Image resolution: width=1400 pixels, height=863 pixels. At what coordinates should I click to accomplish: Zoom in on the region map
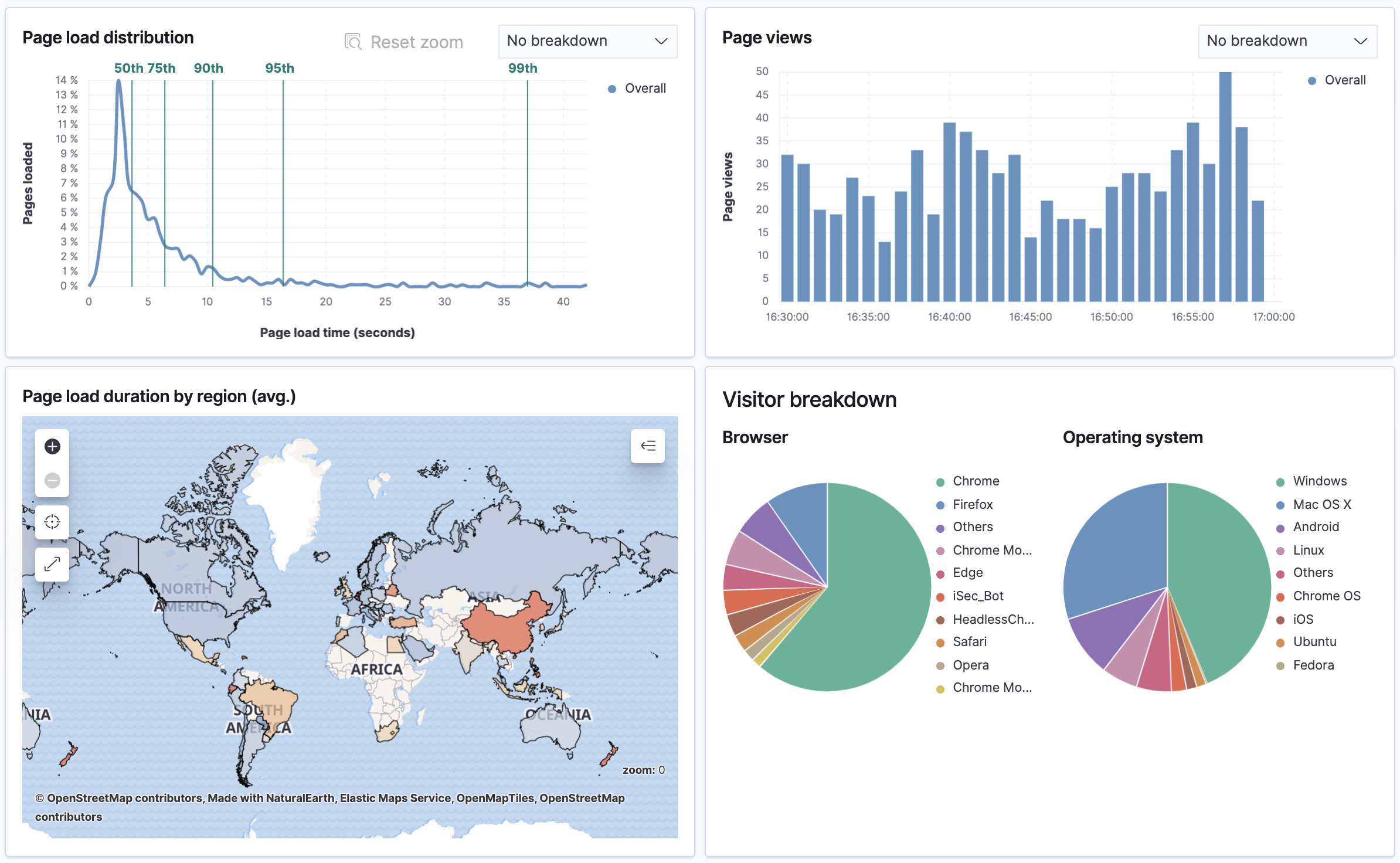[52, 446]
